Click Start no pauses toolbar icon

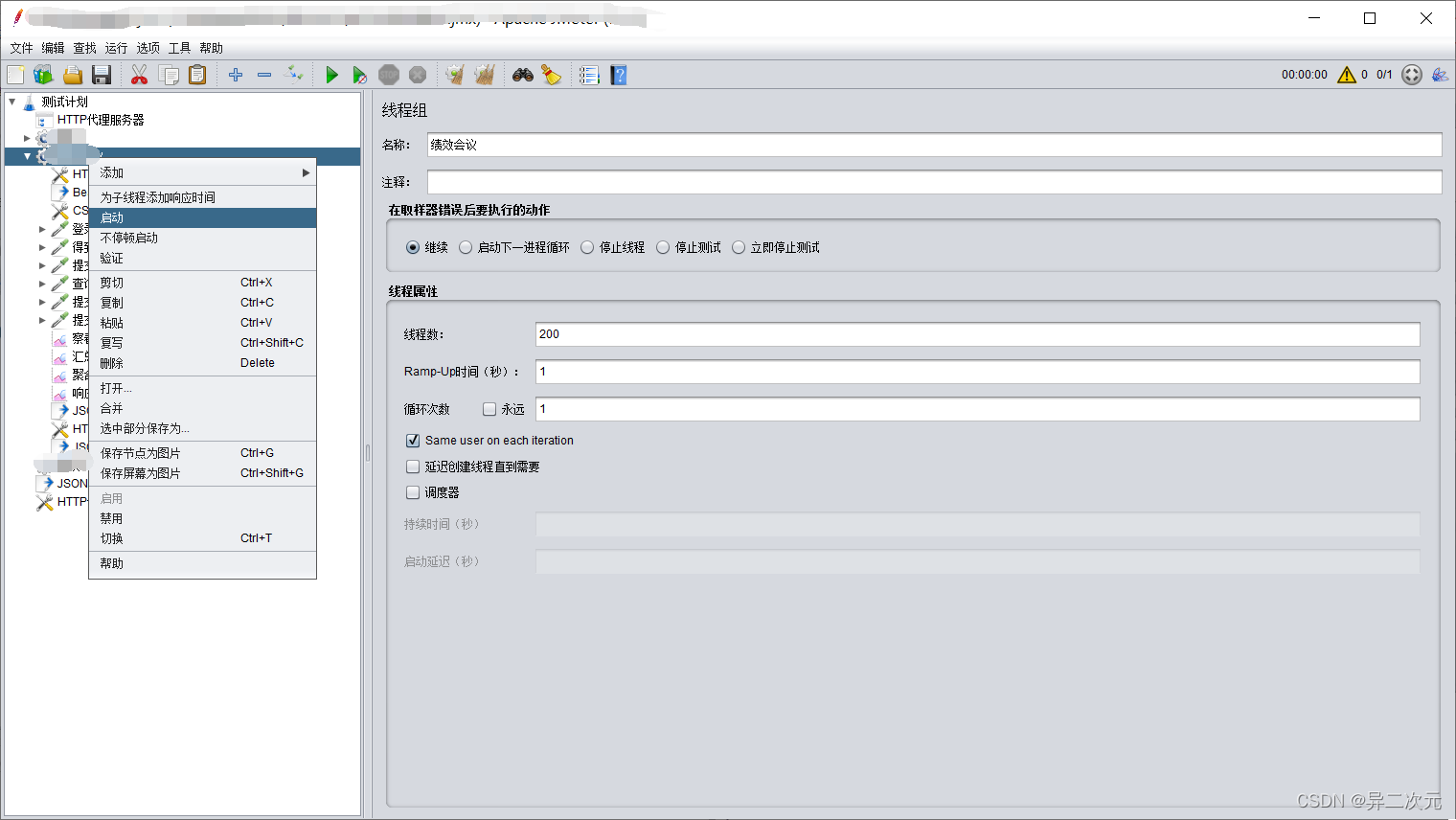coord(359,75)
